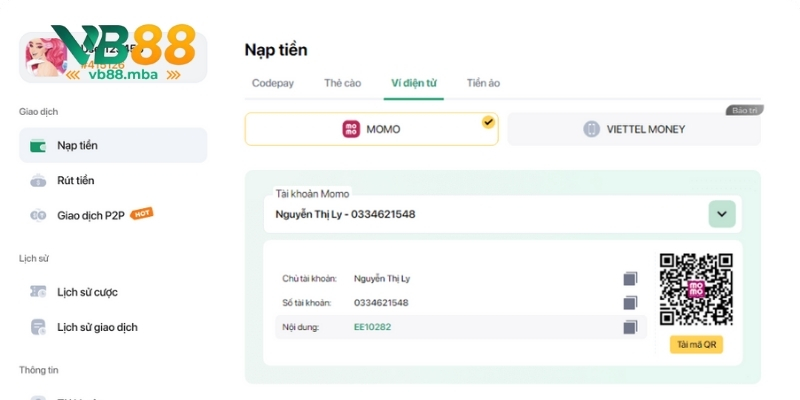Image resolution: width=800 pixels, height=400 pixels.
Task: Copy the account number 0334621548
Action: click(629, 303)
